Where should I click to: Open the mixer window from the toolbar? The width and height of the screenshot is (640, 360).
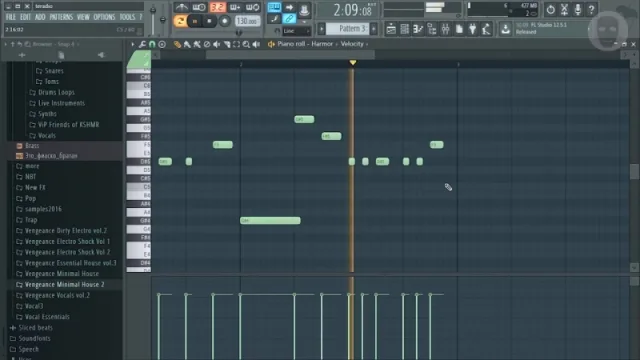pos(445,29)
